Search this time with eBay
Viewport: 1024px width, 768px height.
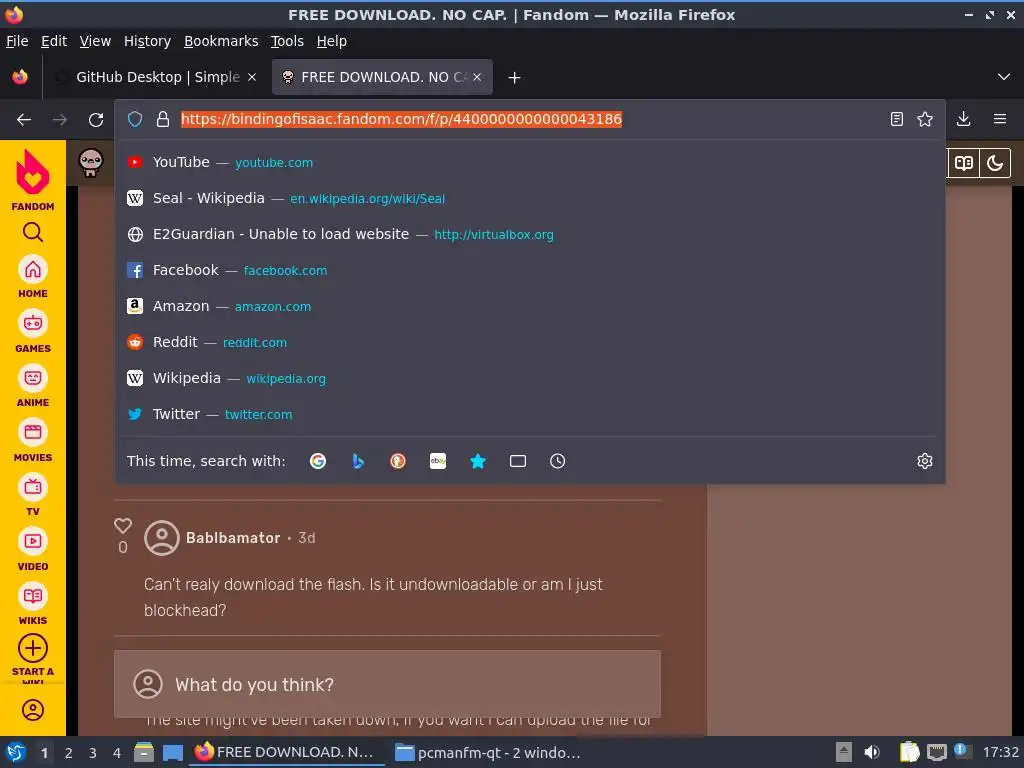pos(438,461)
